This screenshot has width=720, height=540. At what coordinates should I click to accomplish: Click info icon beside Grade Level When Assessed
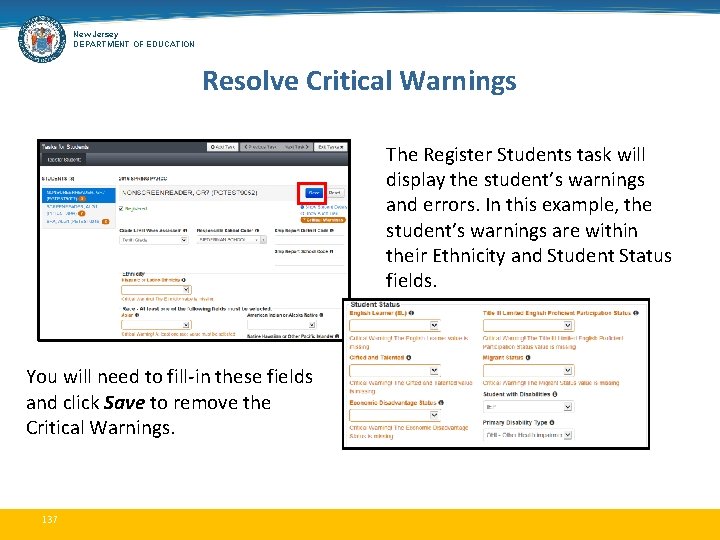pyautogui.click(x=185, y=231)
